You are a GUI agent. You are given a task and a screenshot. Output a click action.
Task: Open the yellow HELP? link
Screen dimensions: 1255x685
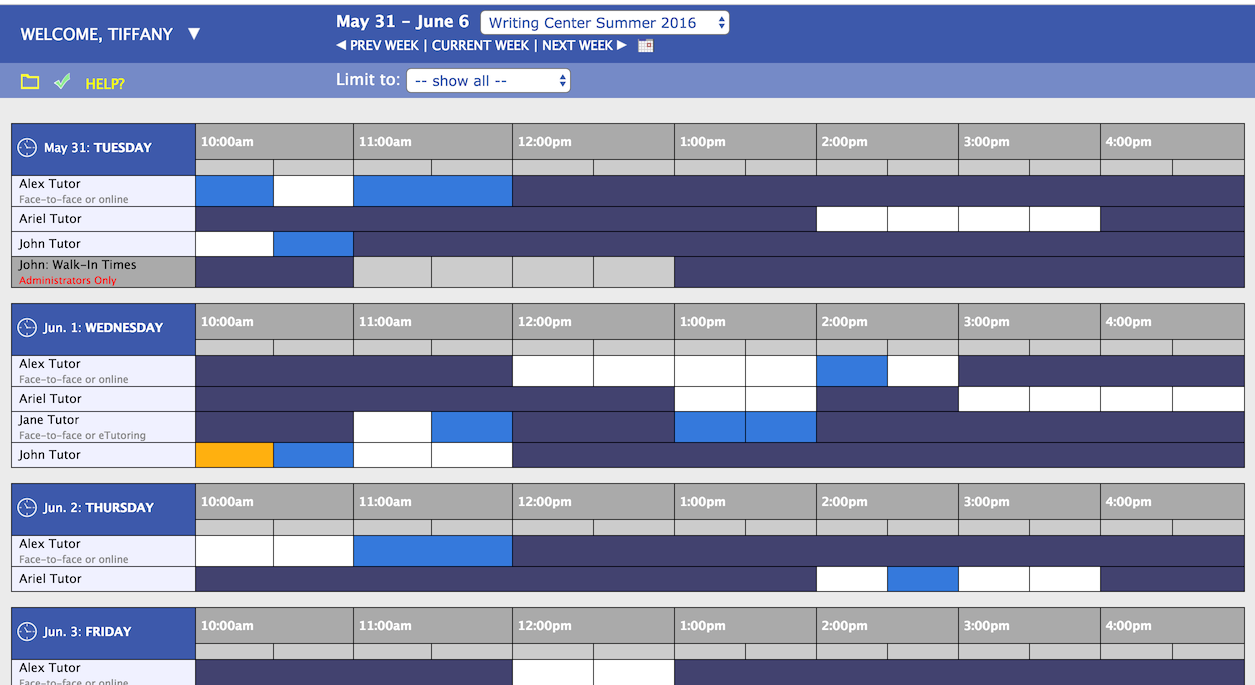pyautogui.click(x=105, y=84)
